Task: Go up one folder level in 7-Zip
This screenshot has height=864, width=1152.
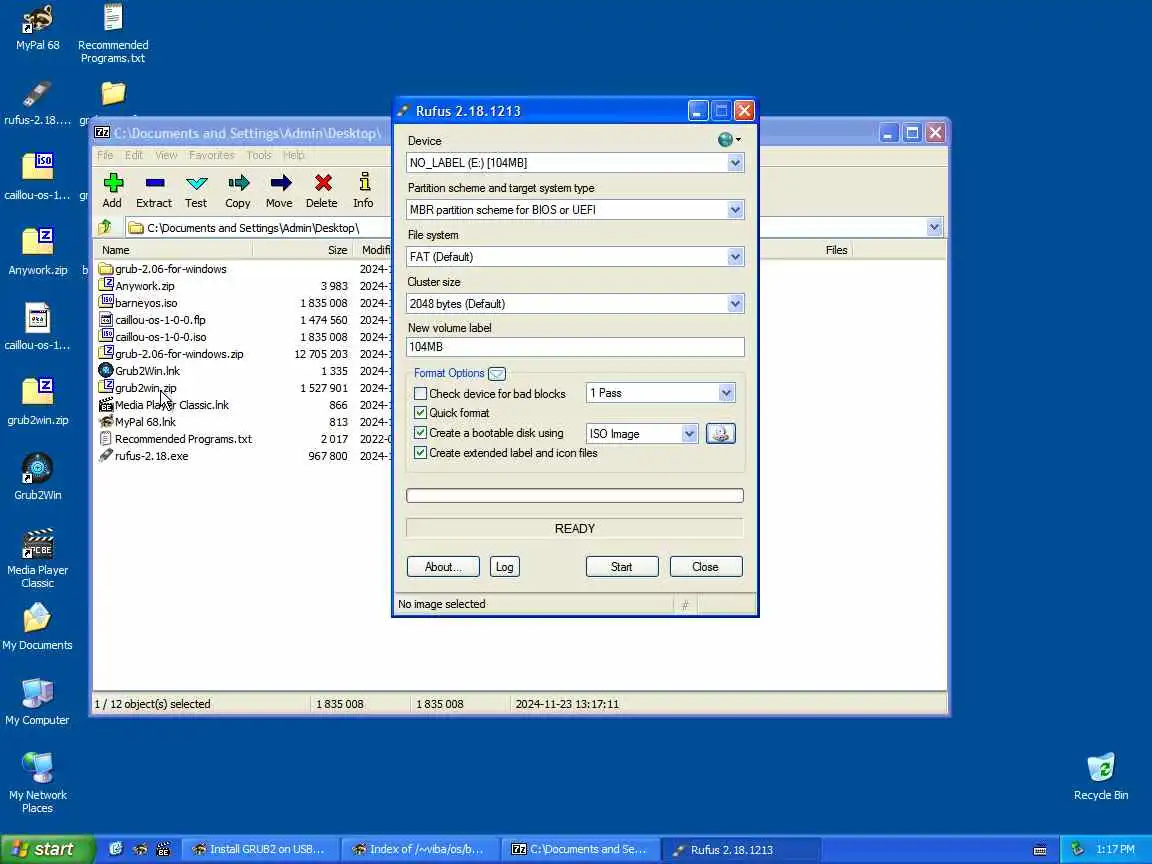Action: tap(105, 228)
